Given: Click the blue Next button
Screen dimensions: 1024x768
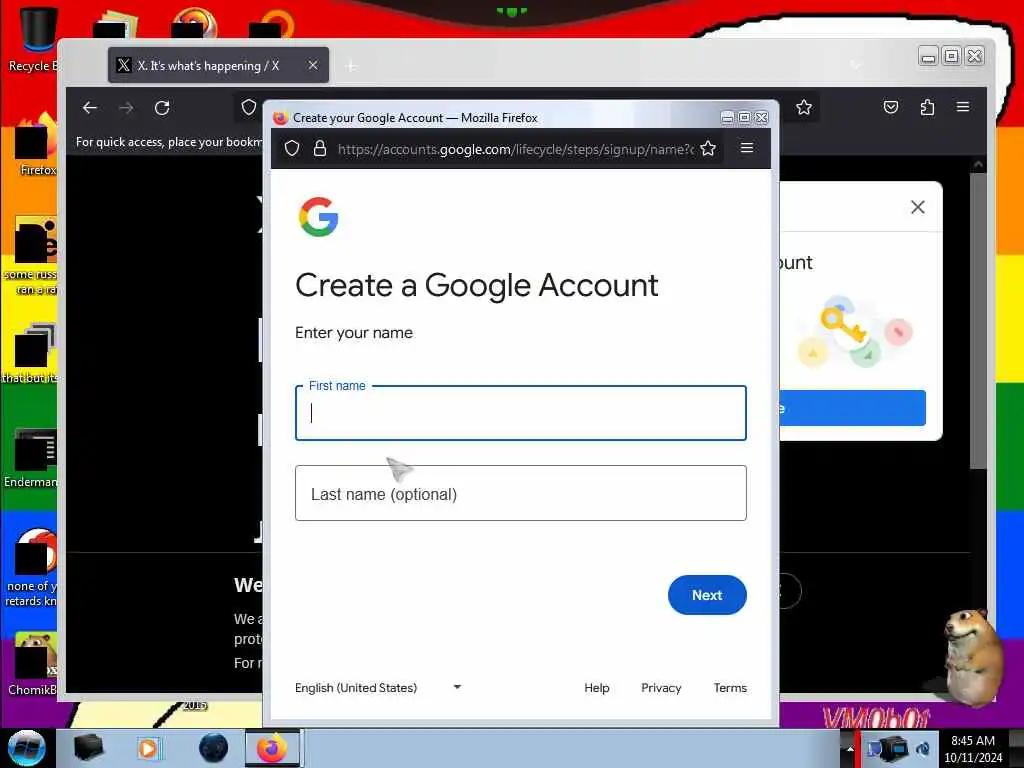Looking at the screenshot, I should [x=707, y=595].
